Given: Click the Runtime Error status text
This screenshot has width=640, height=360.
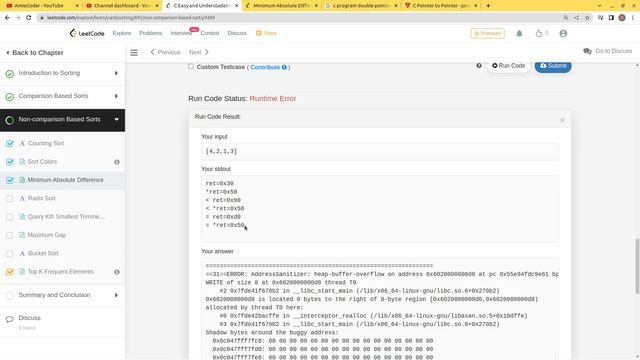Looking at the screenshot, I should [x=273, y=99].
